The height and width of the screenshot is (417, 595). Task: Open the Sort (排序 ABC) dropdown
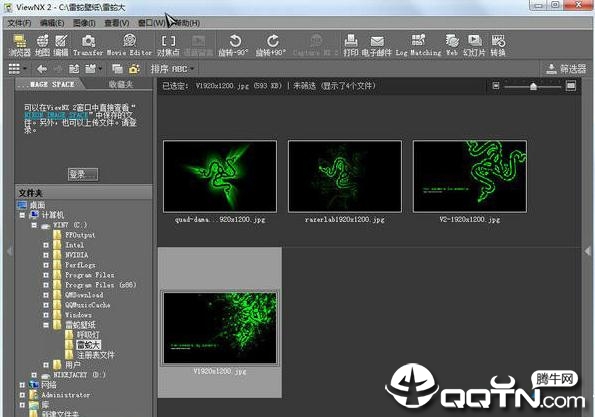pyautogui.click(x=172, y=69)
